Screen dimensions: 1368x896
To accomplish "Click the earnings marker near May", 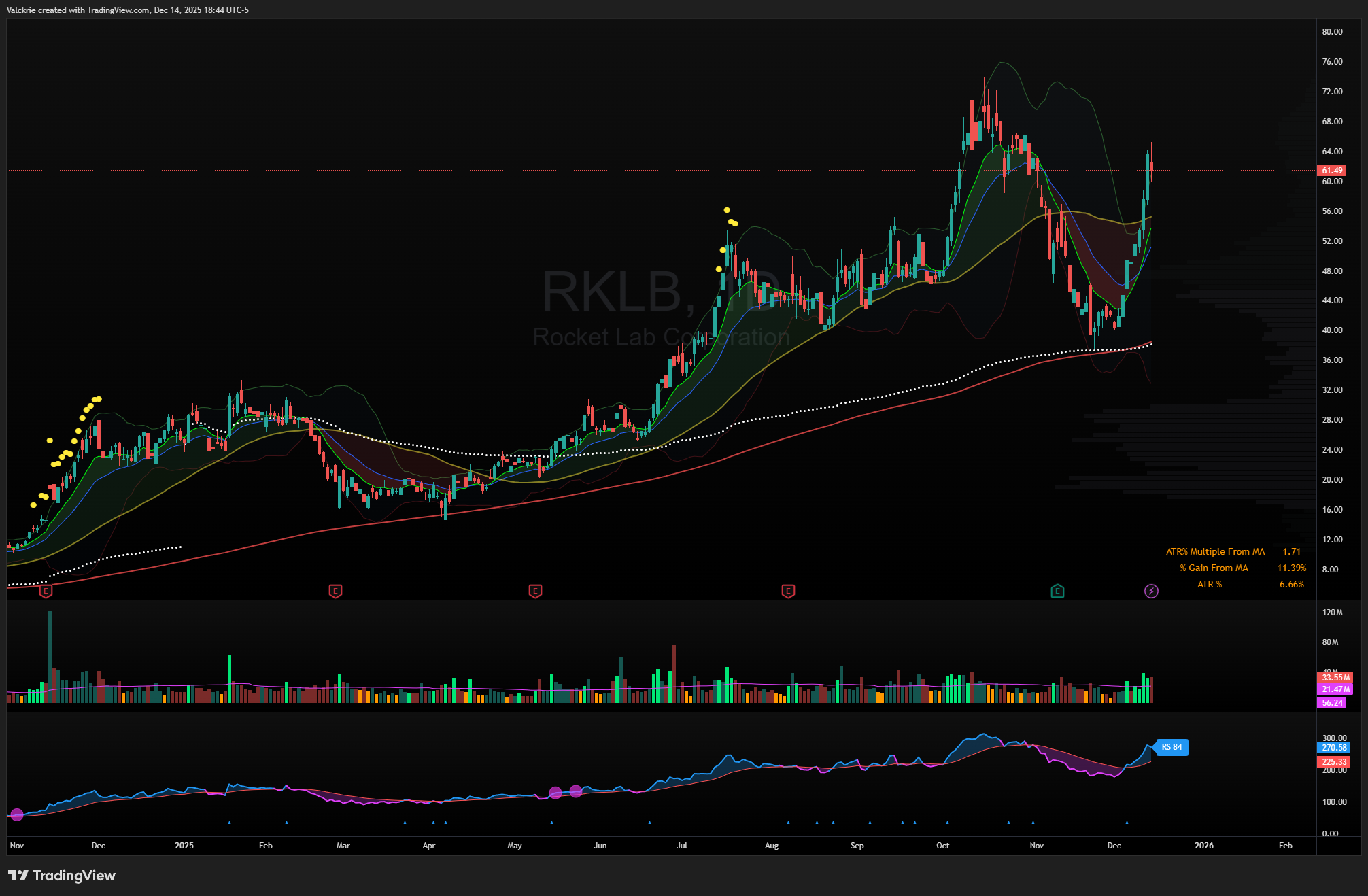I will [x=535, y=591].
